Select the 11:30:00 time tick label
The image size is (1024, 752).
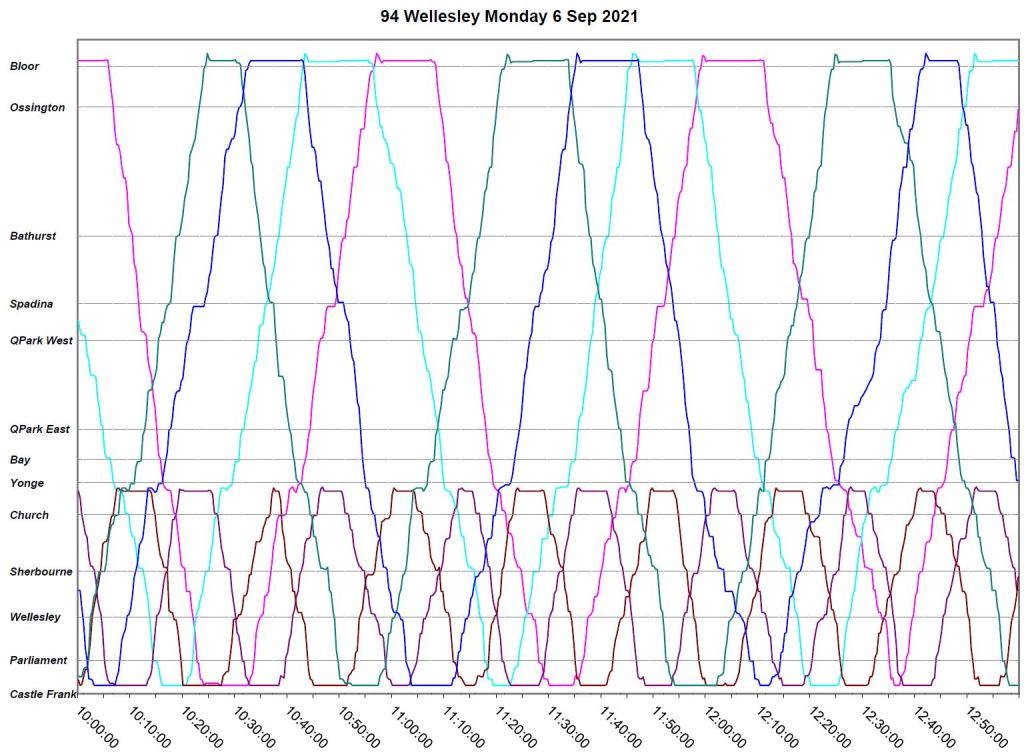coord(567,727)
